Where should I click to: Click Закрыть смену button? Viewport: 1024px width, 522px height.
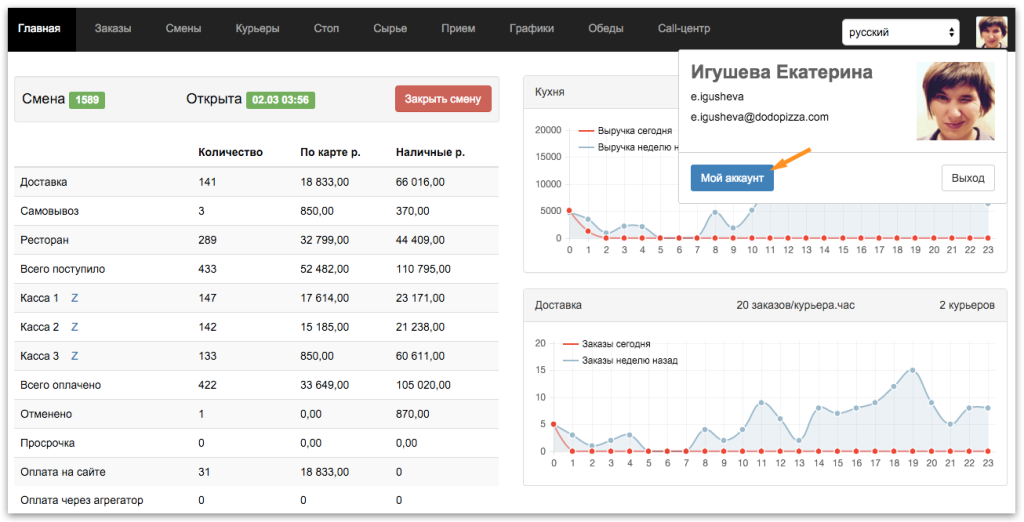[x=443, y=99]
